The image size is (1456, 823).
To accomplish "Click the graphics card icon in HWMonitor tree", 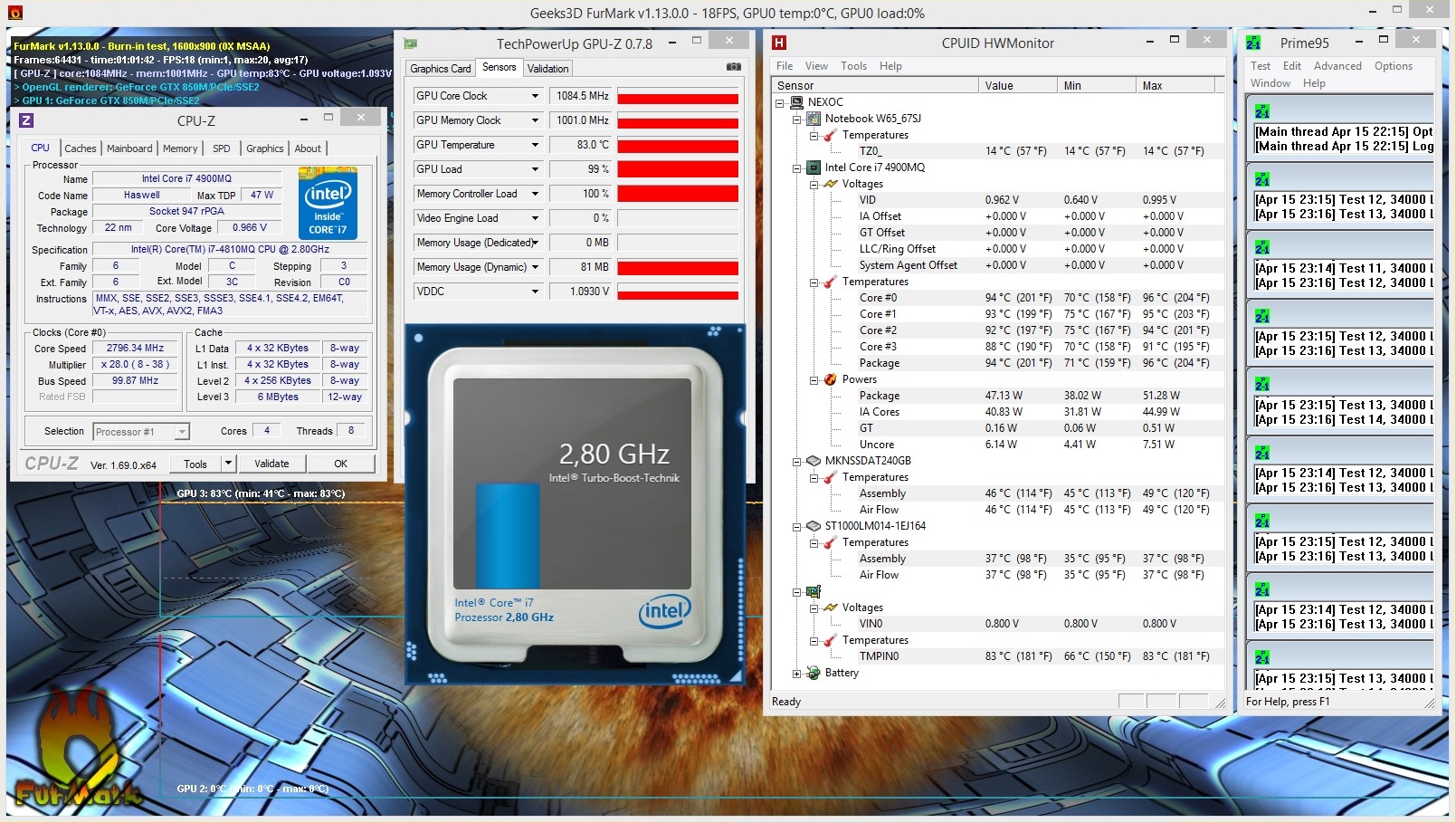I will click(814, 591).
